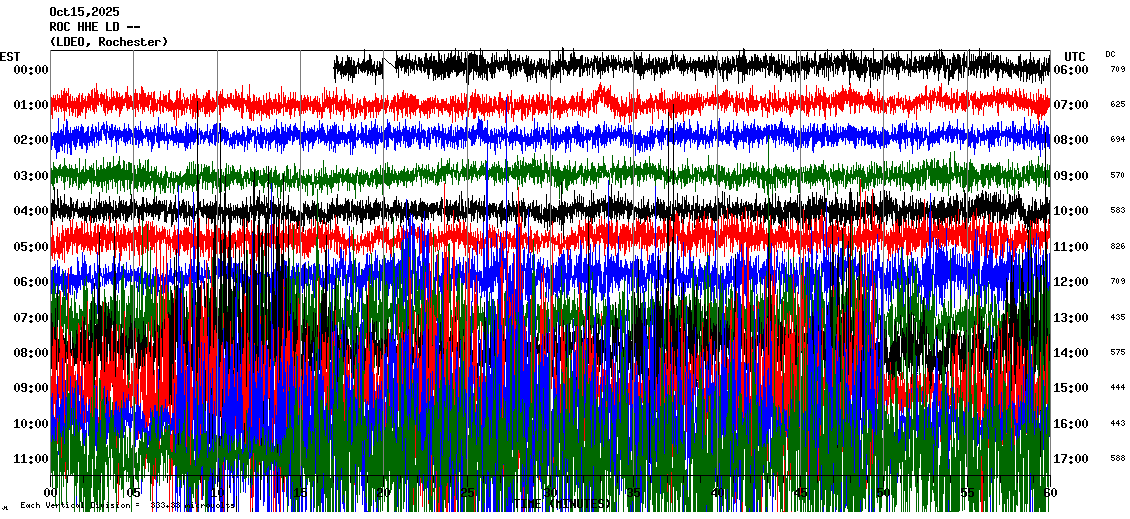Click the DC column header
Screen dimensions: 1130x519
pyautogui.click(x=1110, y=54)
